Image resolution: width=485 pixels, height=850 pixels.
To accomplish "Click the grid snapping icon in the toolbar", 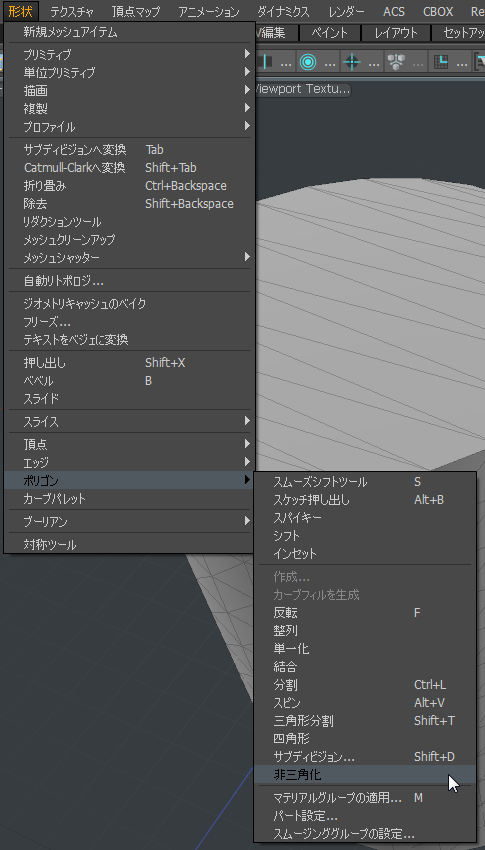I will click(441, 62).
